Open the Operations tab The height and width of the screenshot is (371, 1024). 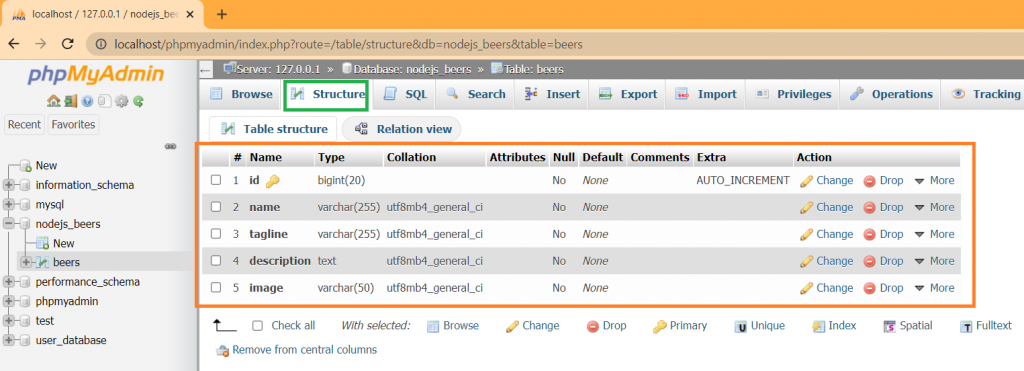click(x=891, y=94)
